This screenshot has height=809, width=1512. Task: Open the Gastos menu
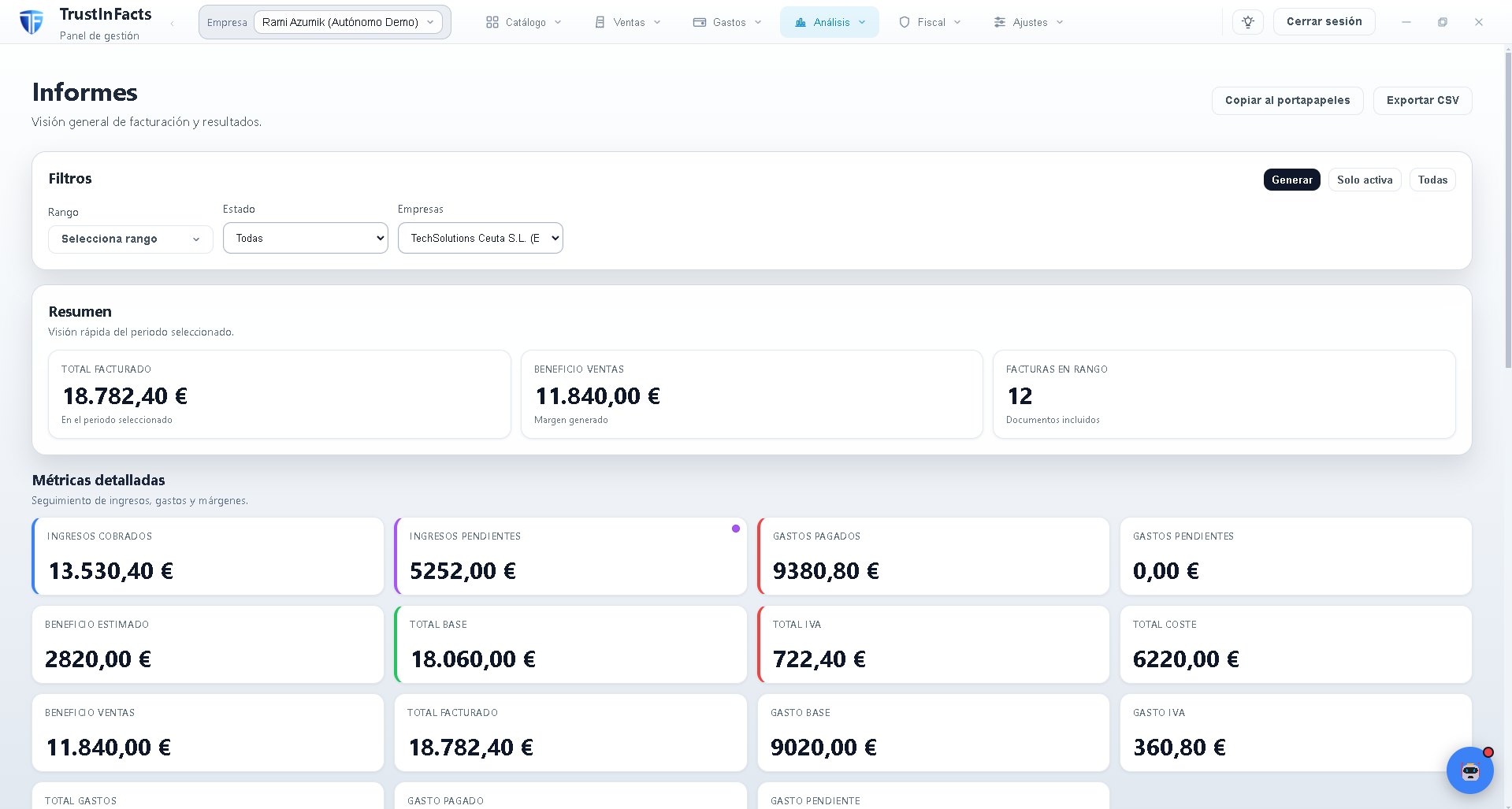pyautogui.click(x=727, y=22)
